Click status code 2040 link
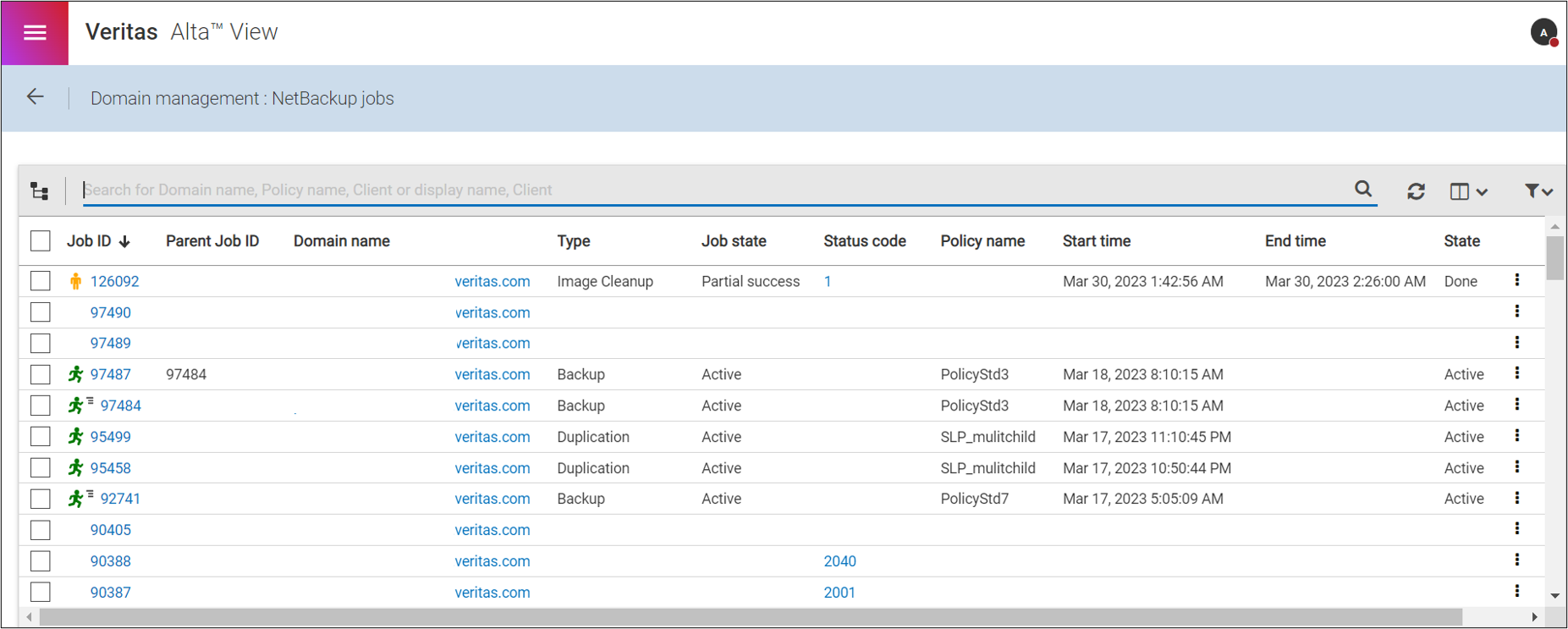 [840, 561]
